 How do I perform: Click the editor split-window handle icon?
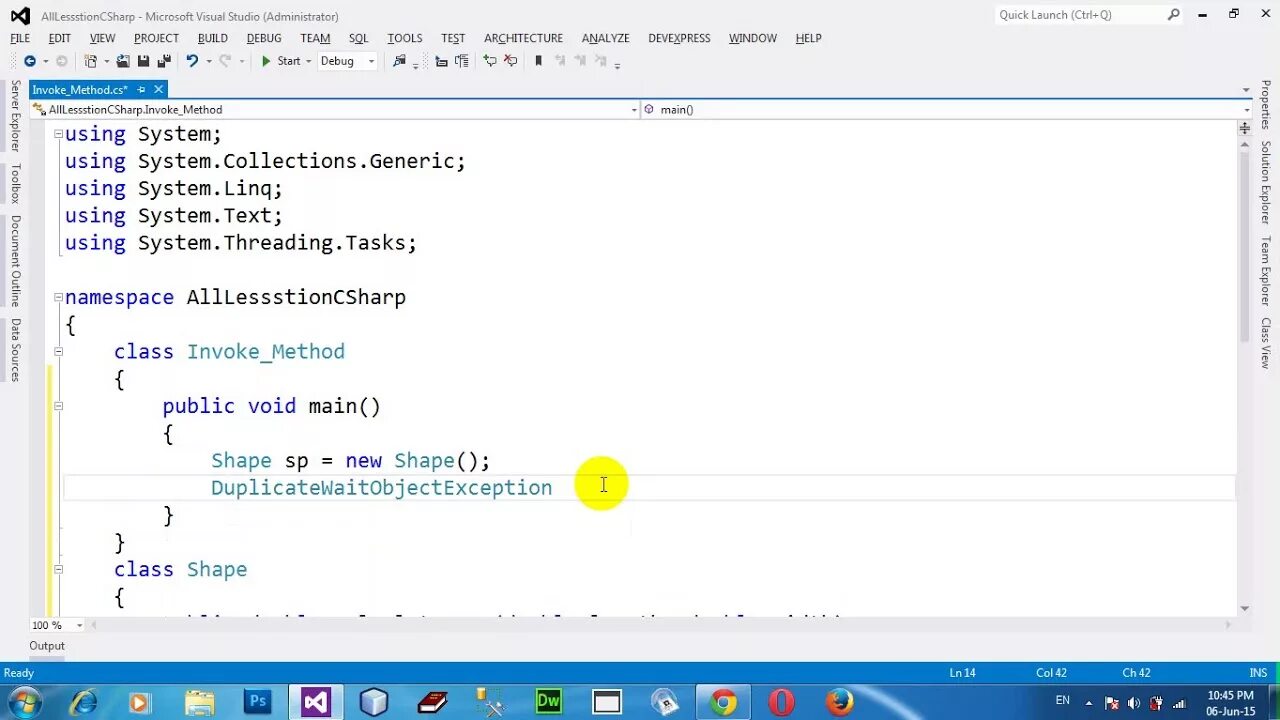click(x=1245, y=128)
